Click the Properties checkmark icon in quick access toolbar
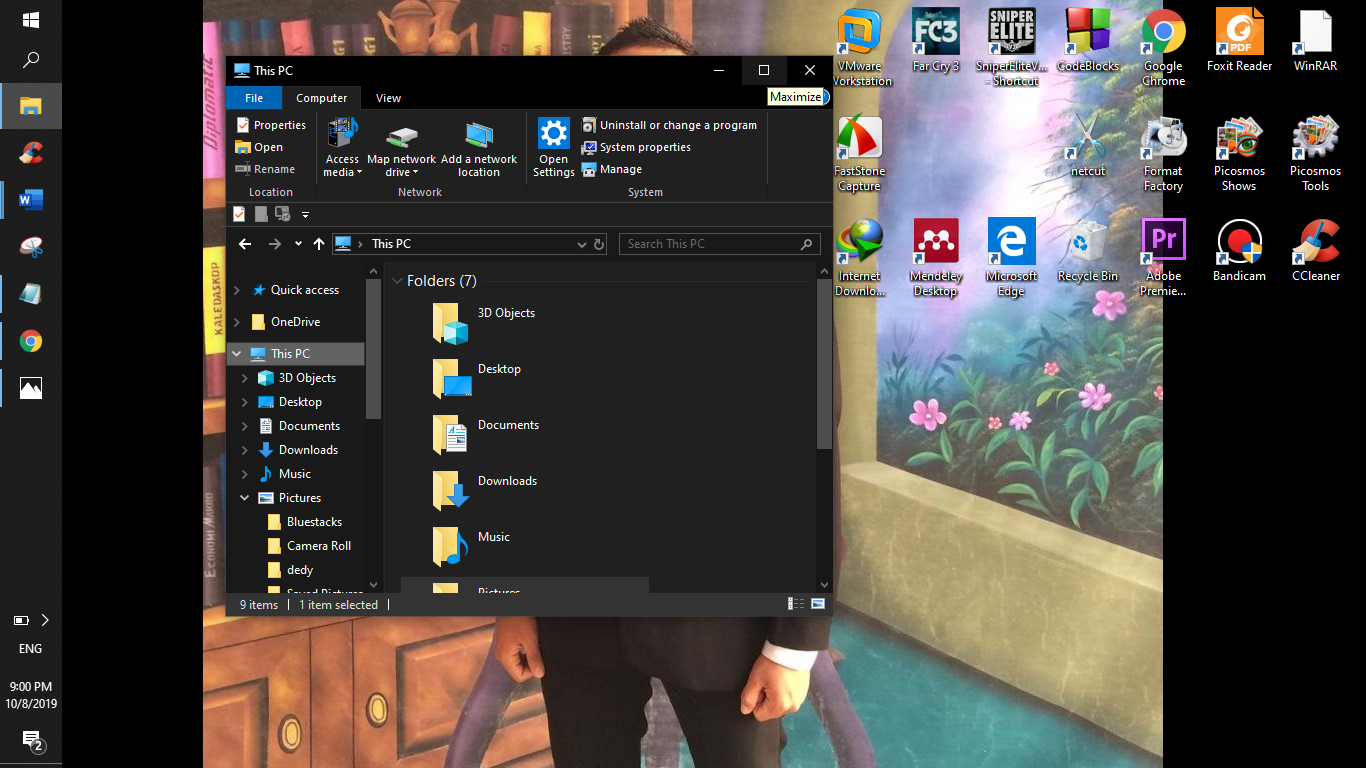This screenshot has height=768, width=1366. 239,214
